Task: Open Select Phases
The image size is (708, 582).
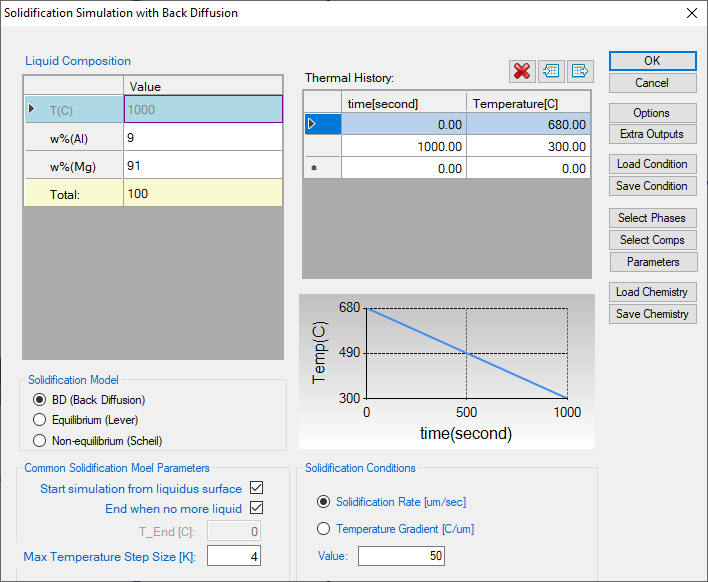Action: [652, 218]
